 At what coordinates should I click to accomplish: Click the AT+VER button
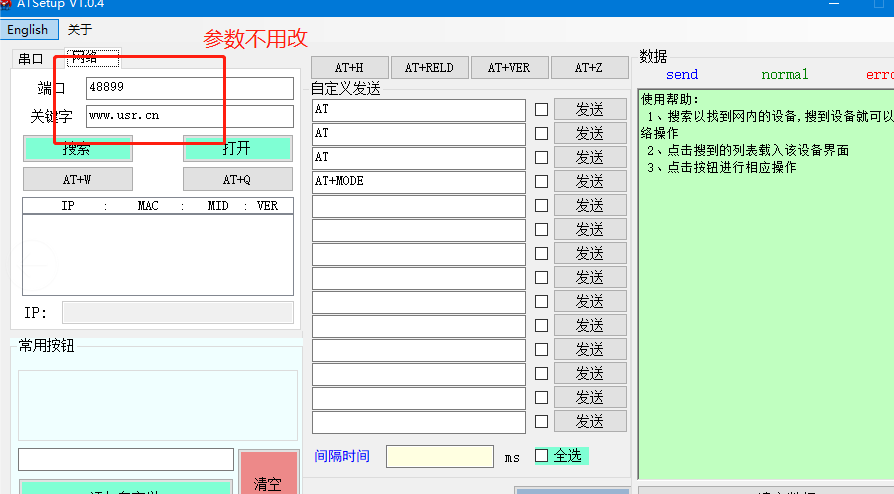click(509, 68)
